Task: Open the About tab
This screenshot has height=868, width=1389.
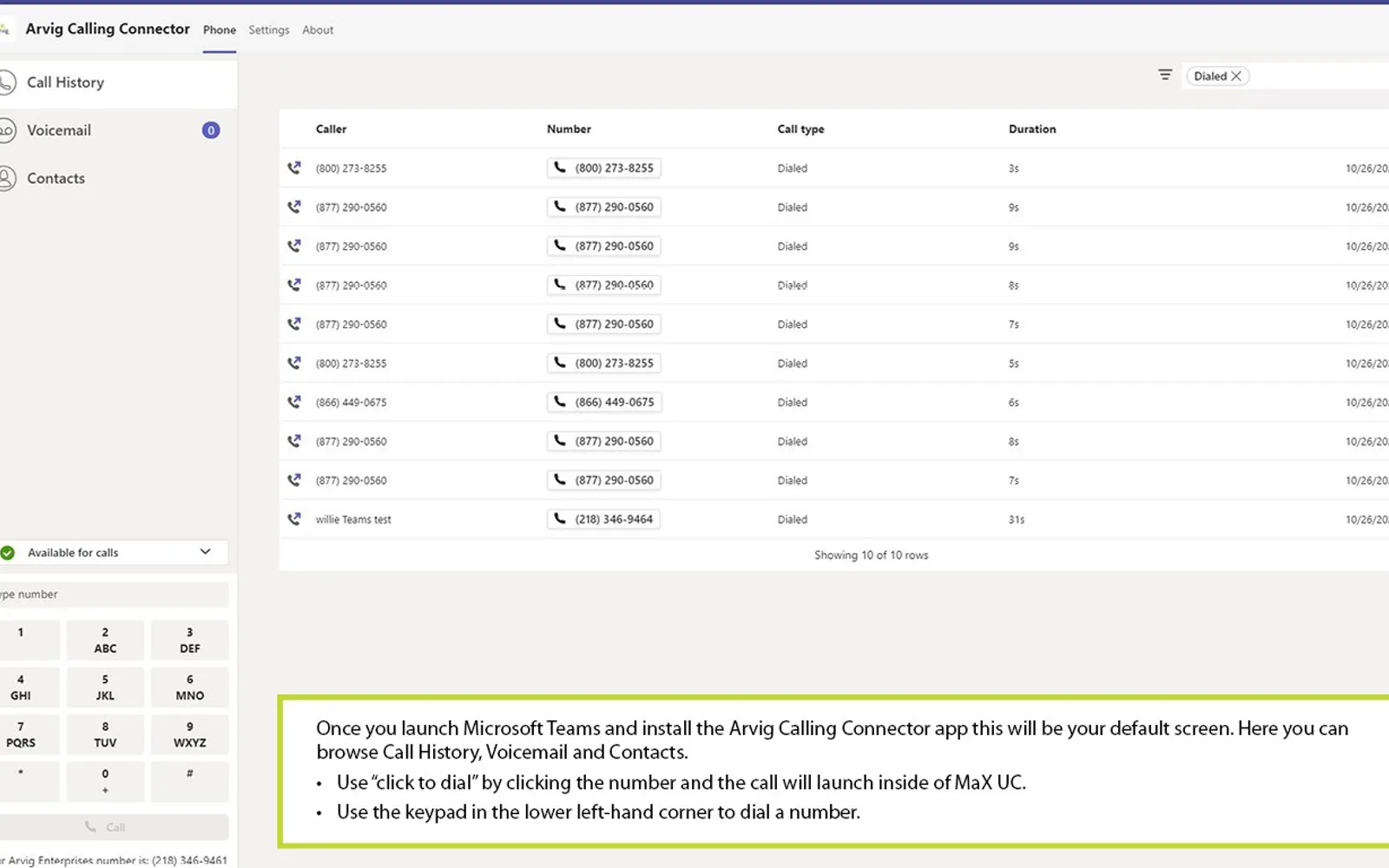Action: tap(318, 30)
